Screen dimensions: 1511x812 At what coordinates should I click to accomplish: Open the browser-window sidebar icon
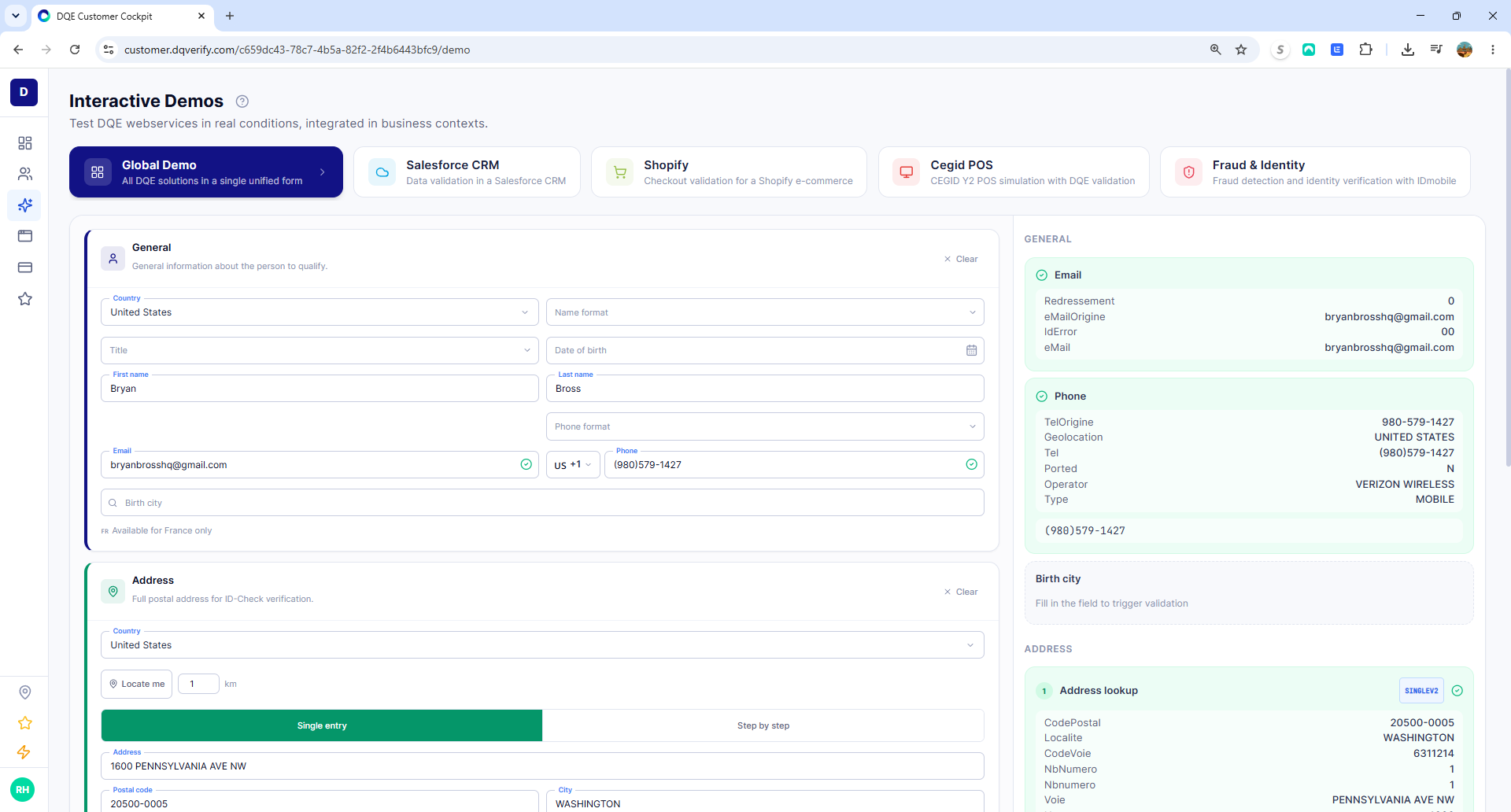(x=25, y=236)
